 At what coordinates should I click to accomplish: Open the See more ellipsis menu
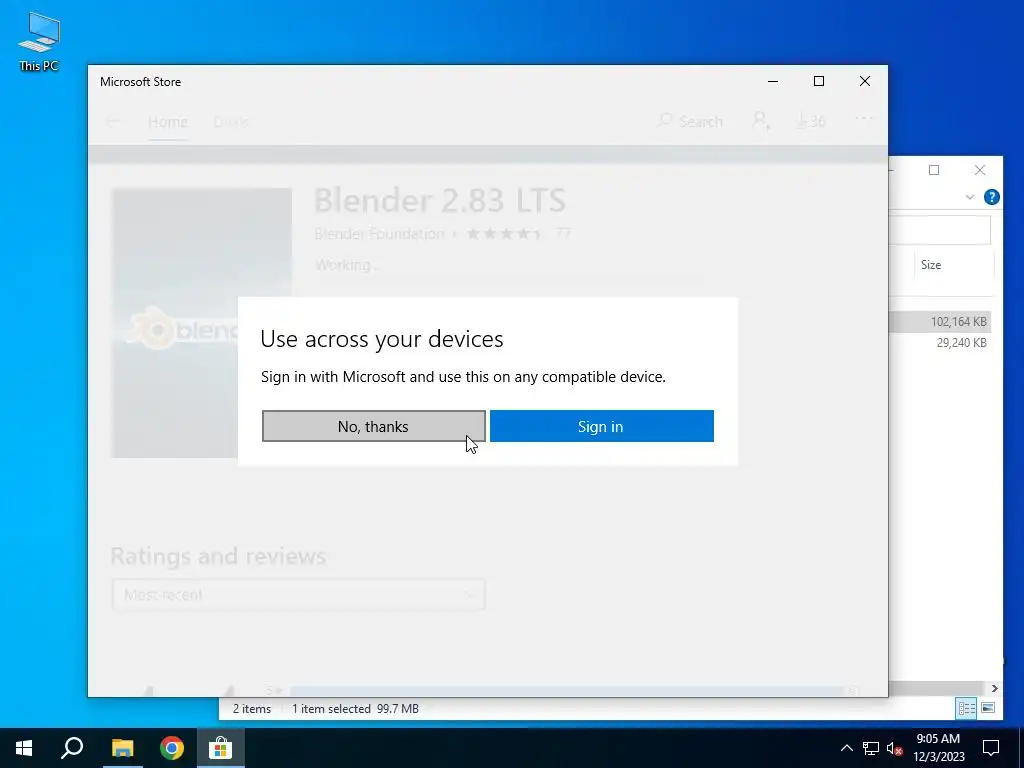(863, 119)
